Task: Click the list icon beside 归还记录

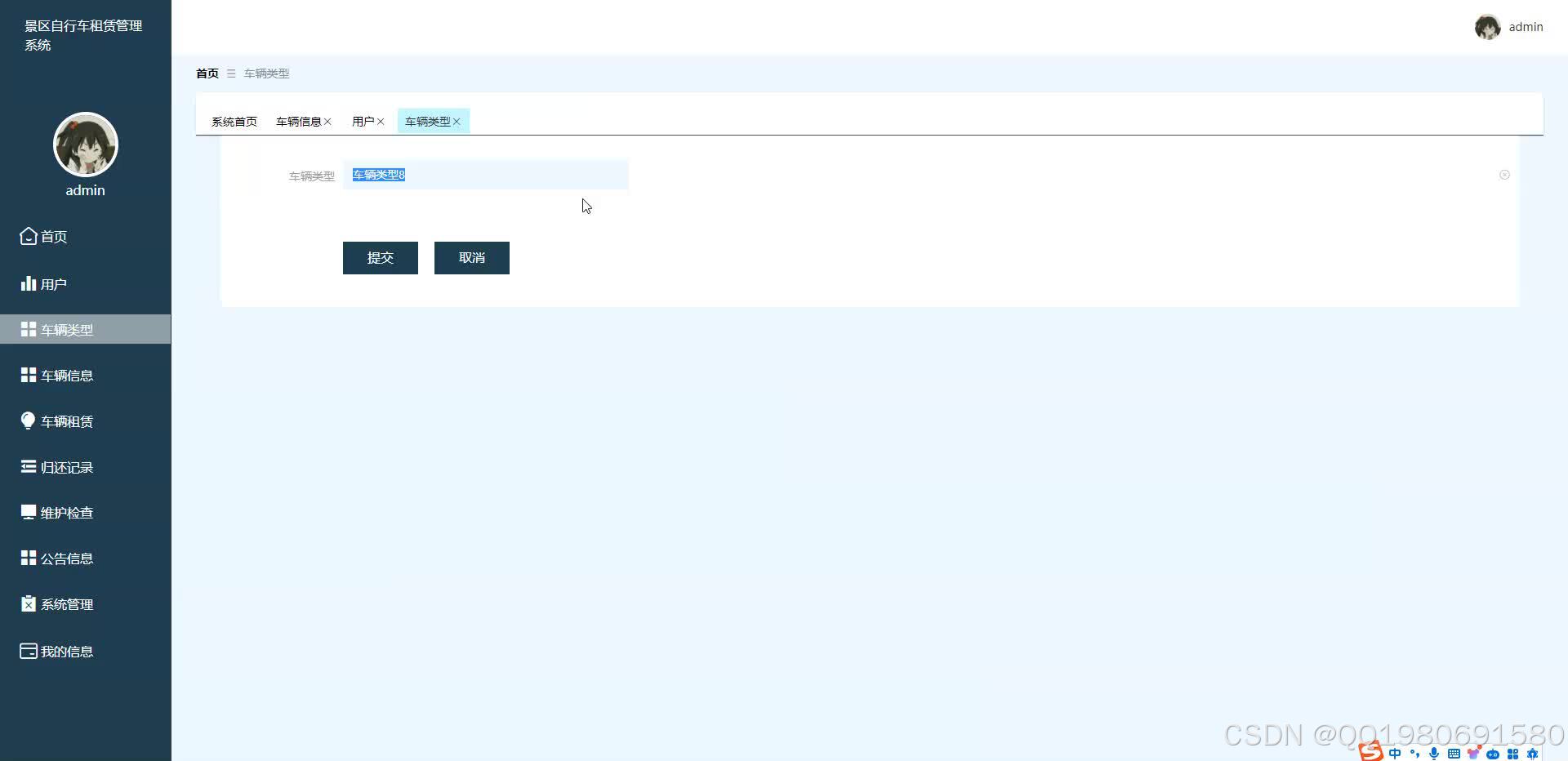Action: [29, 466]
